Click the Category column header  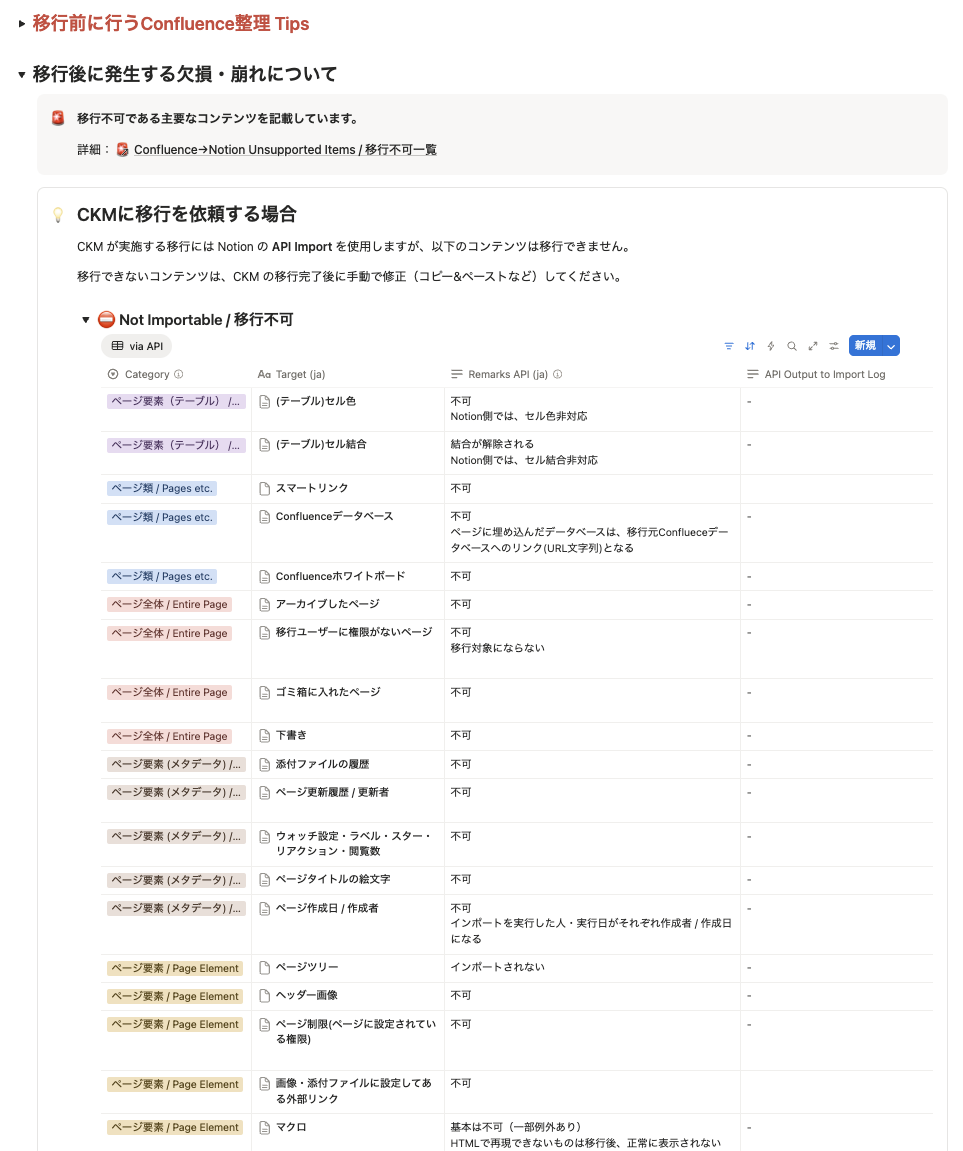tap(147, 374)
